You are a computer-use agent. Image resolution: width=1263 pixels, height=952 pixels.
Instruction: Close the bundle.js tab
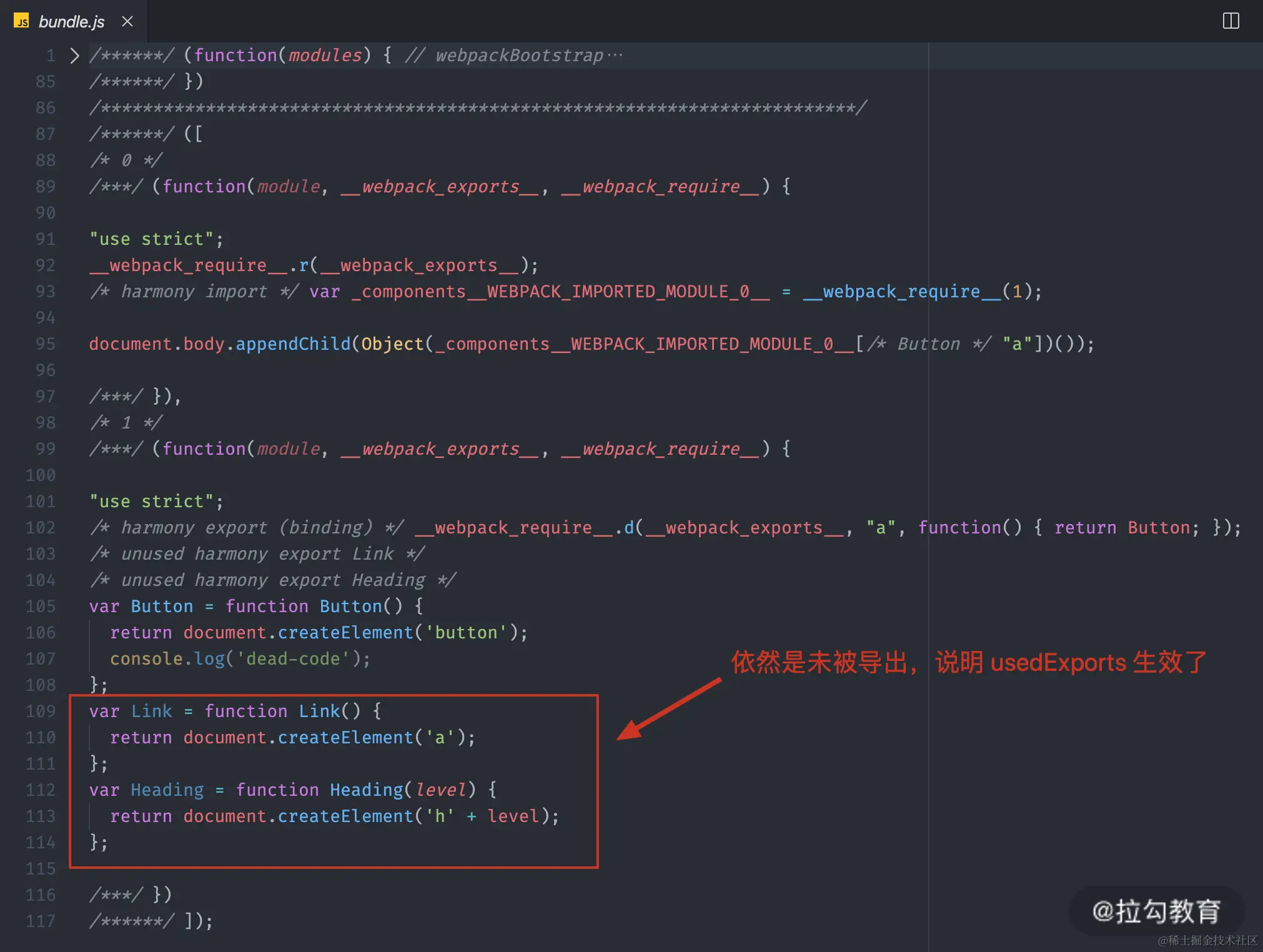coord(127,21)
